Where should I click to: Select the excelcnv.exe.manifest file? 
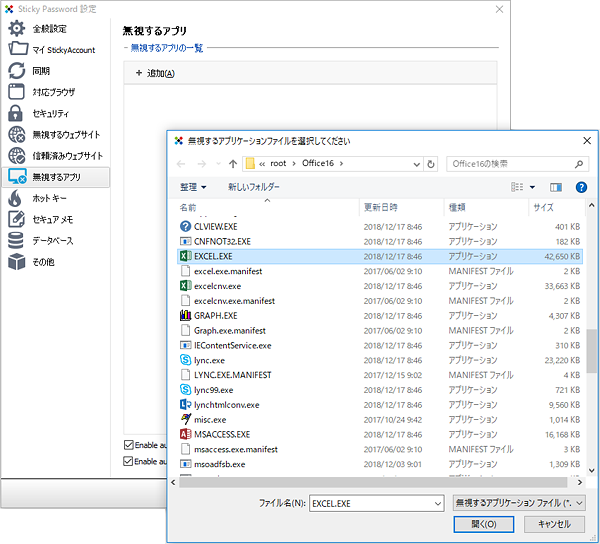pos(380,301)
